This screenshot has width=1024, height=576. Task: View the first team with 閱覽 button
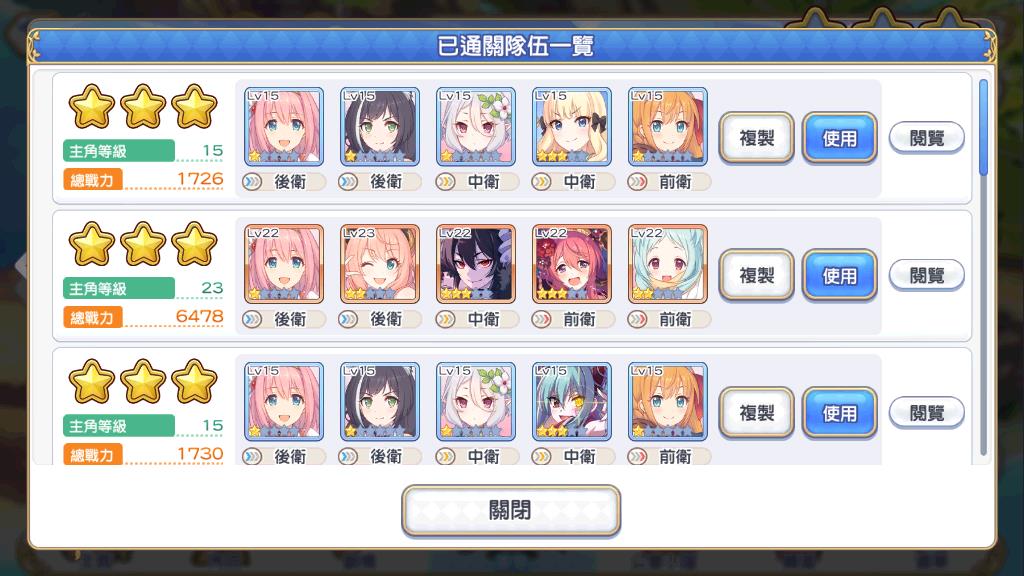[927, 138]
